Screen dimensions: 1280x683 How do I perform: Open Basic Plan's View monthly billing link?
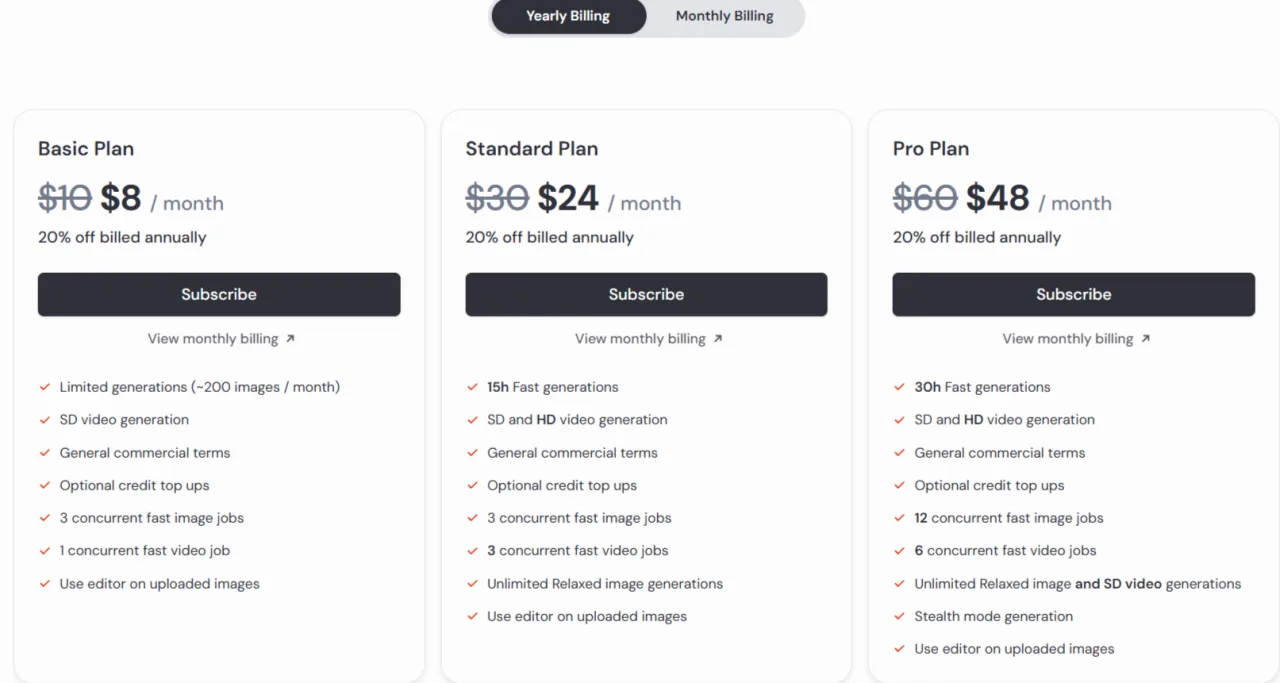point(213,339)
